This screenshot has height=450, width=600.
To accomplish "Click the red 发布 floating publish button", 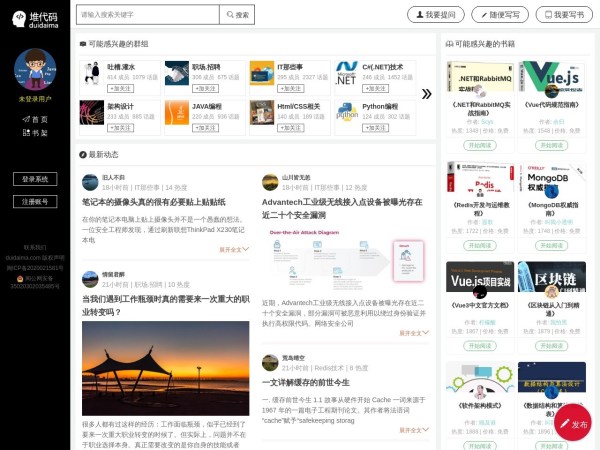I will [573, 423].
